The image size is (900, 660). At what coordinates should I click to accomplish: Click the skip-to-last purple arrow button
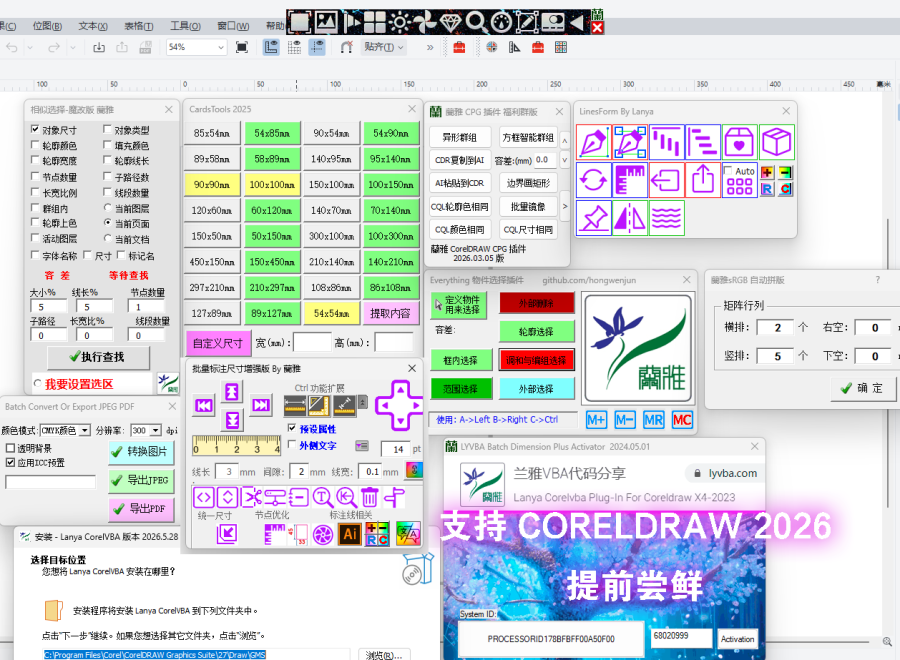261,405
